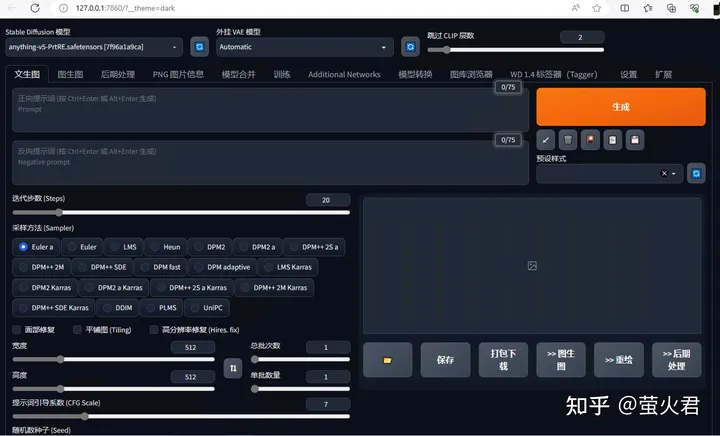720x436 pixels.
Task: Adjust the CFG Scale slider
Action: pos(181,416)
